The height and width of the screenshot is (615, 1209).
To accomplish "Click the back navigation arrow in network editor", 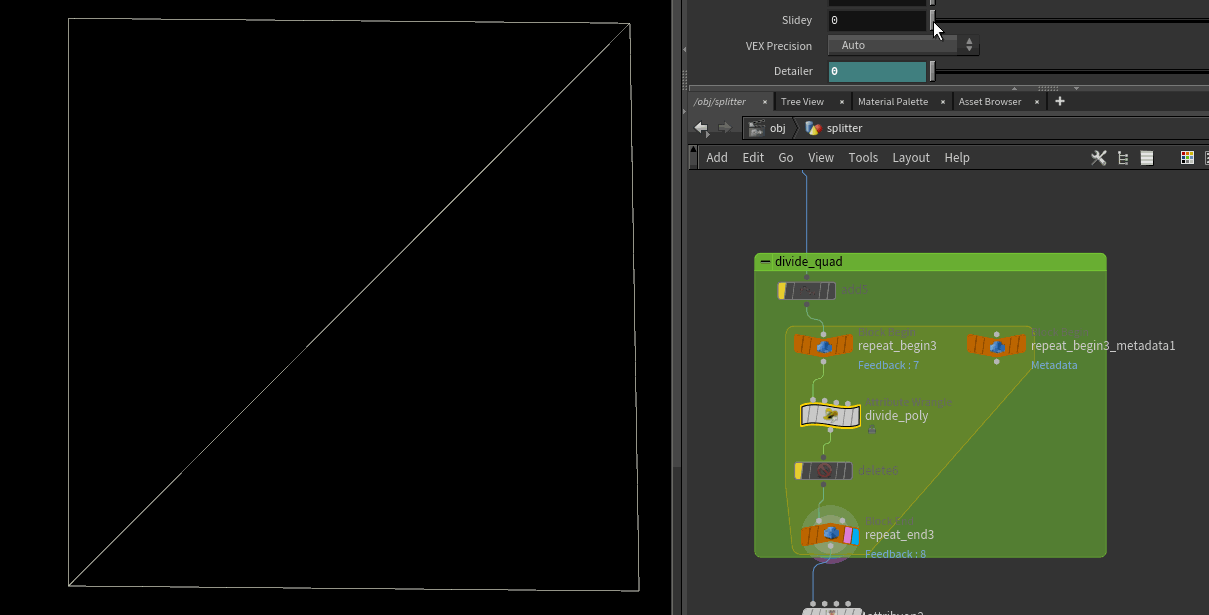I will click(701, 128).
